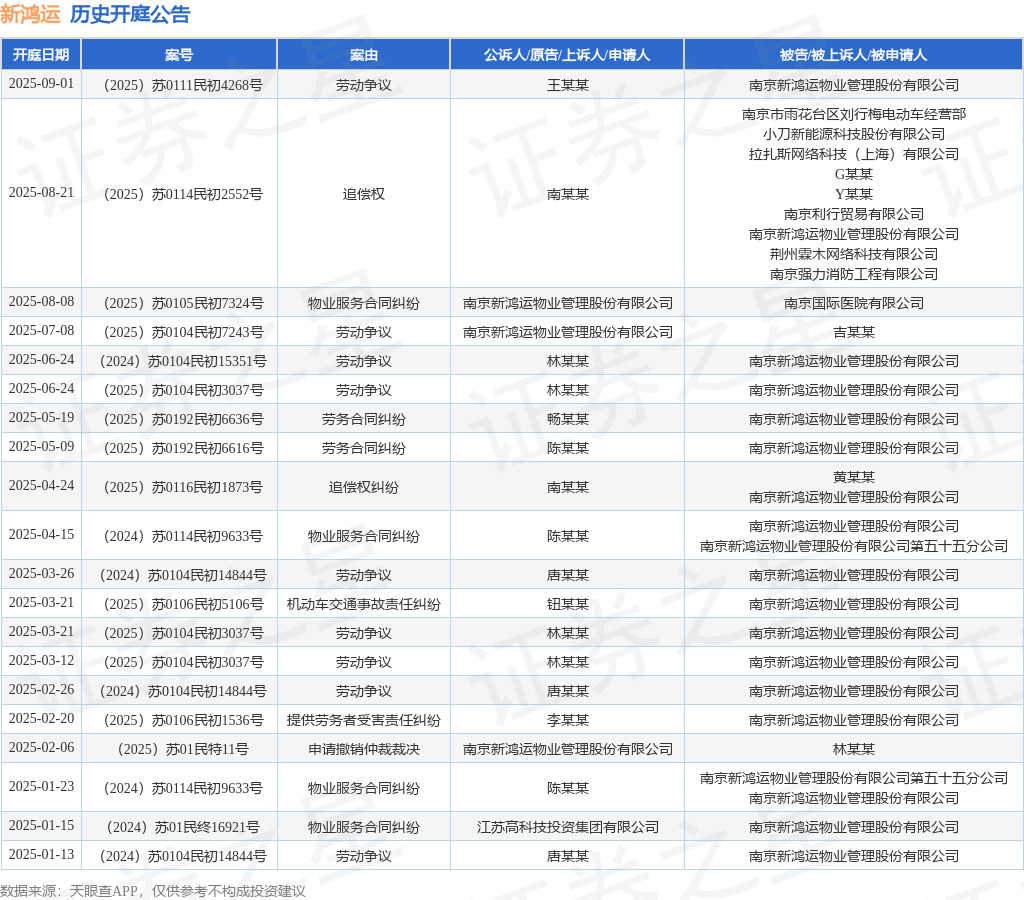Screen dimensions: 1024x900
Task: Select the date 2025-01-13
Action: coord(41,854)
